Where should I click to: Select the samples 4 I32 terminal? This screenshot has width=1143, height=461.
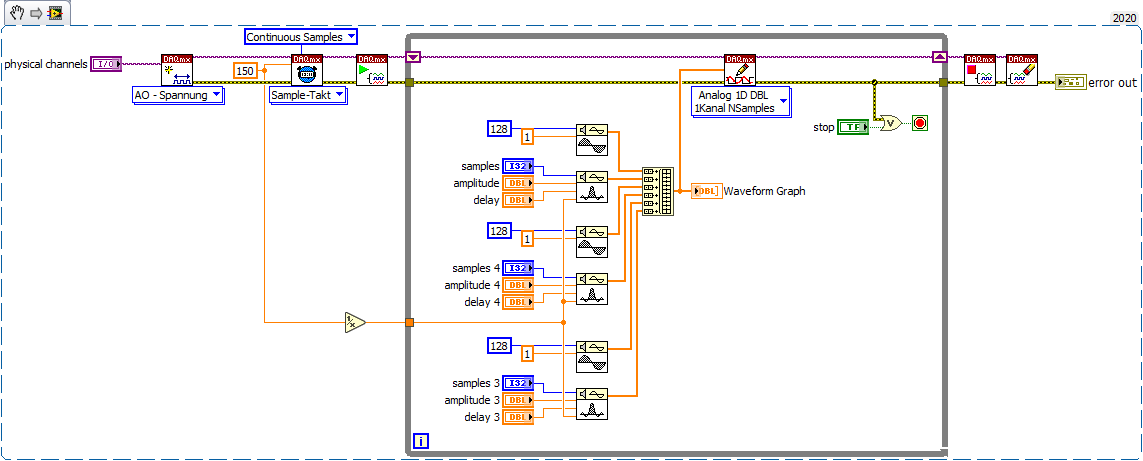[518, 268]
